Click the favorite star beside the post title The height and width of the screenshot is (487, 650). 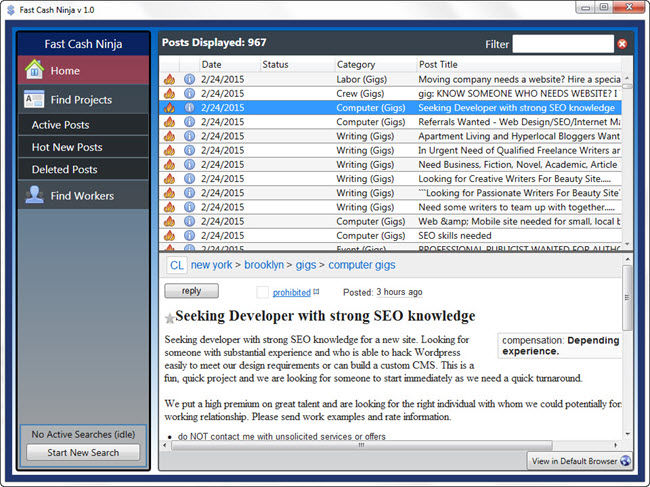click(170, 318)
